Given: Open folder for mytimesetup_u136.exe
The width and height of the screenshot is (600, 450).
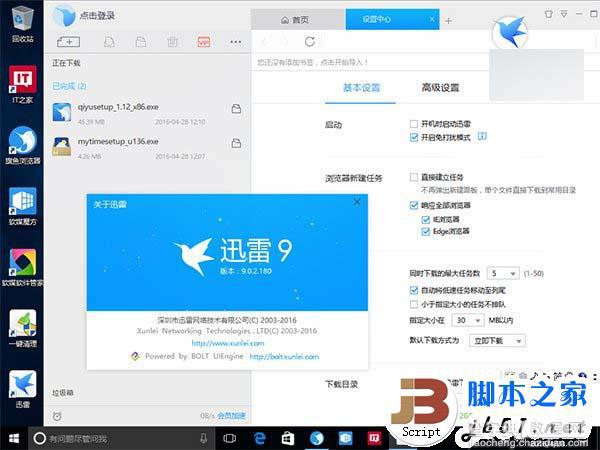Looking at the screenshot, I should [236, 143].
